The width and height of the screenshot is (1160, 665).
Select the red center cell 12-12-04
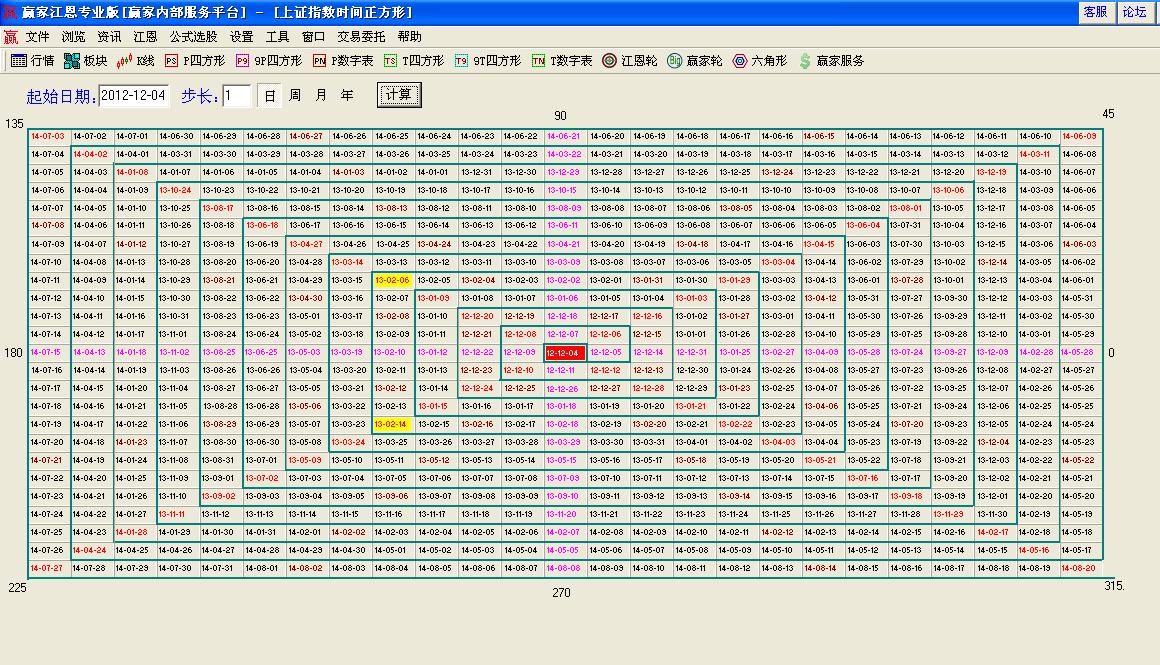565,352
